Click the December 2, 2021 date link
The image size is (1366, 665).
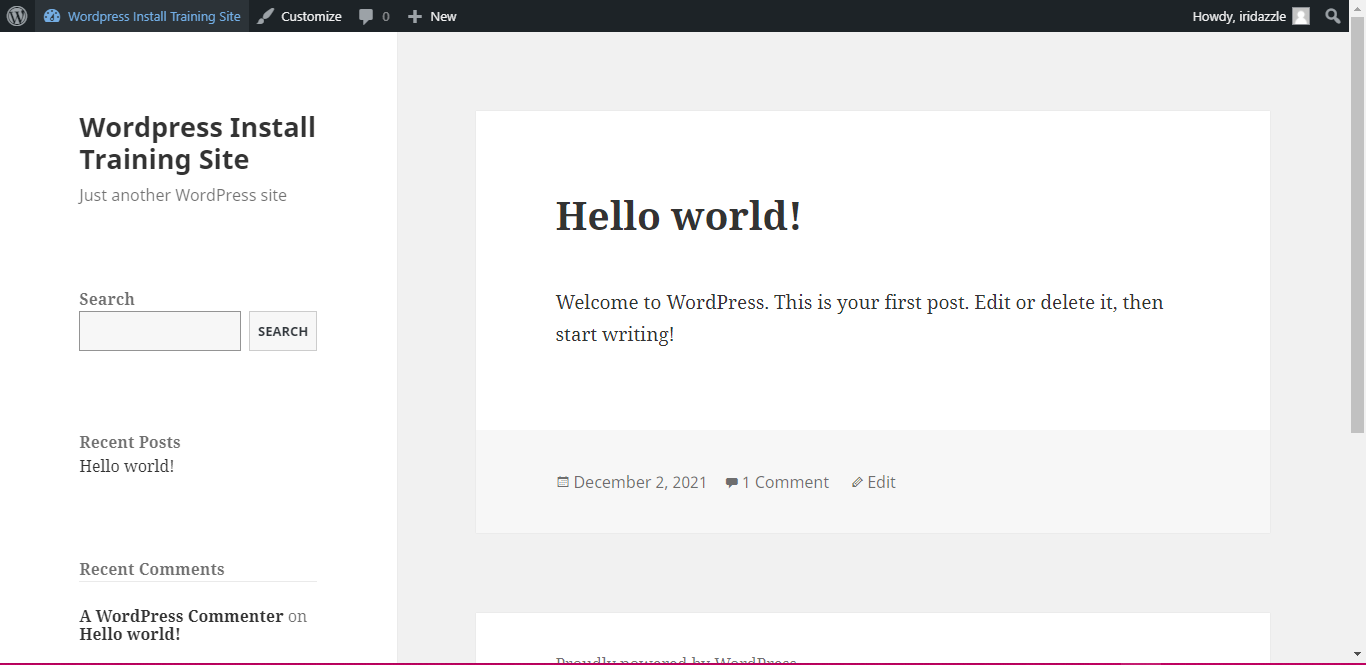point(640,482)
